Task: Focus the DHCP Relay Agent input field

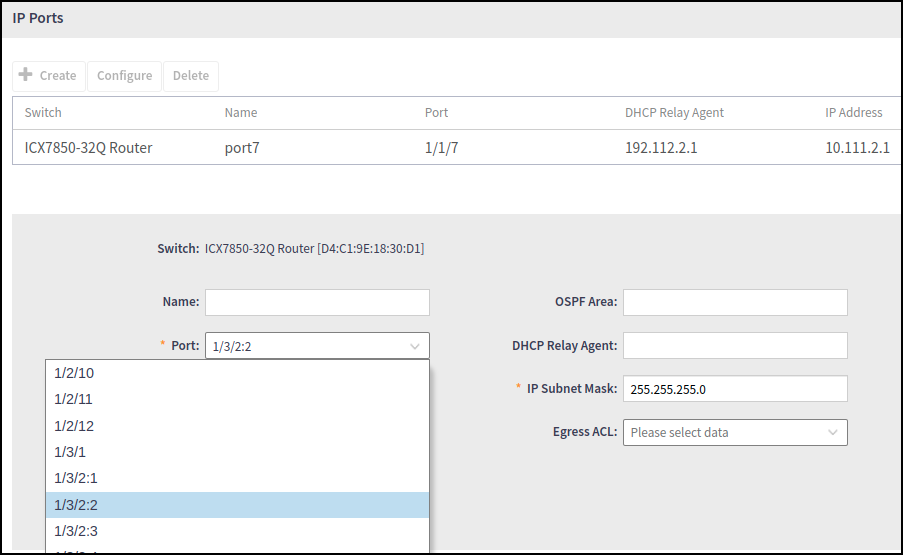Action: point(735,345)
